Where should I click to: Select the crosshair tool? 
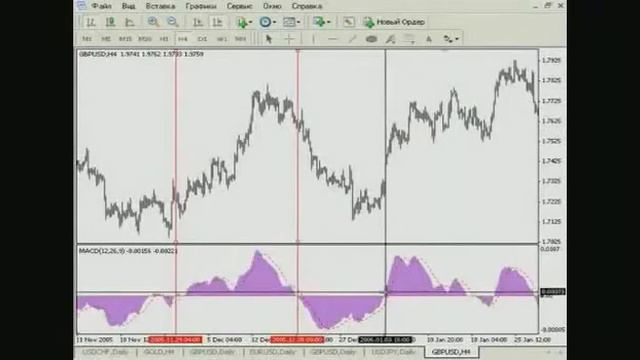289,39
